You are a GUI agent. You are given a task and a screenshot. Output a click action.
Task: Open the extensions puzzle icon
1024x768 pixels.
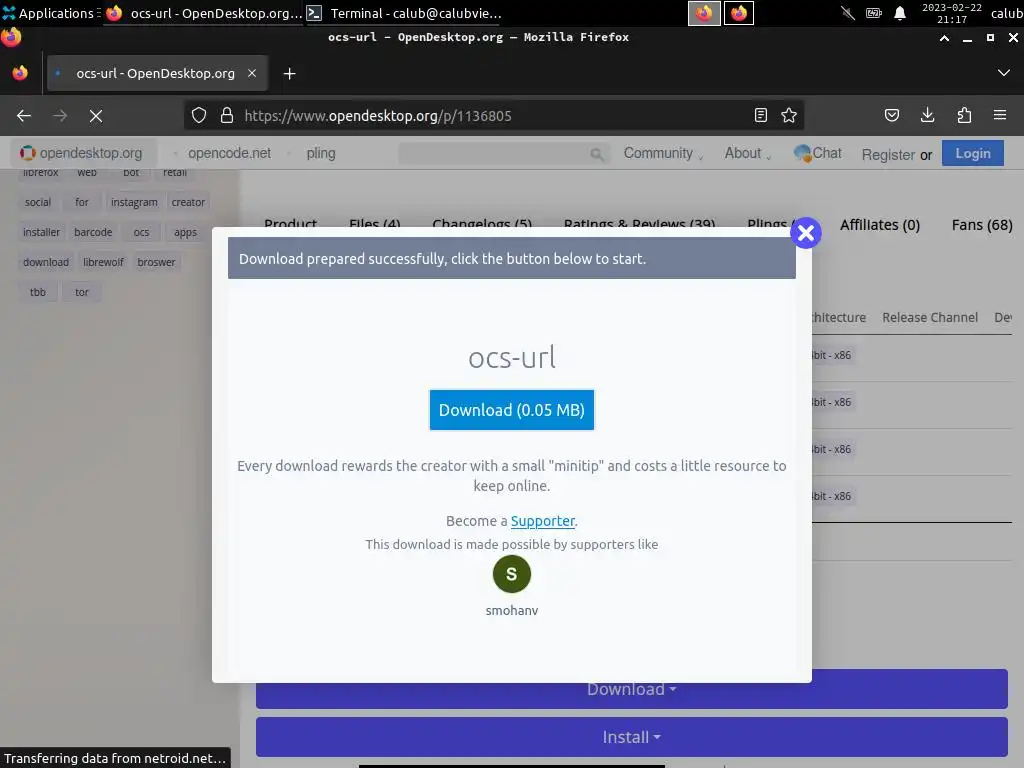click(964, 116)
